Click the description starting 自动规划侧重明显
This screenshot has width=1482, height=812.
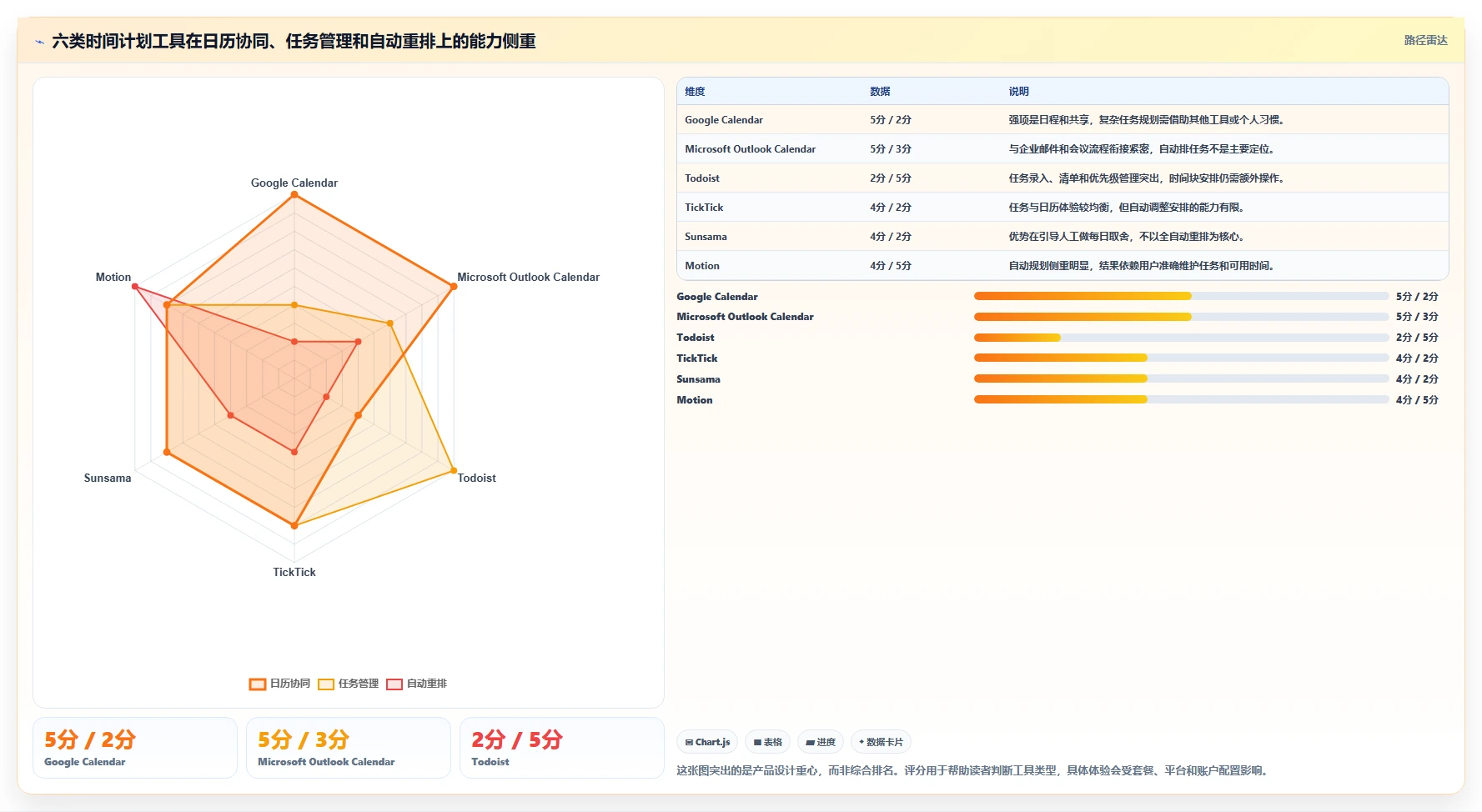1143,266
